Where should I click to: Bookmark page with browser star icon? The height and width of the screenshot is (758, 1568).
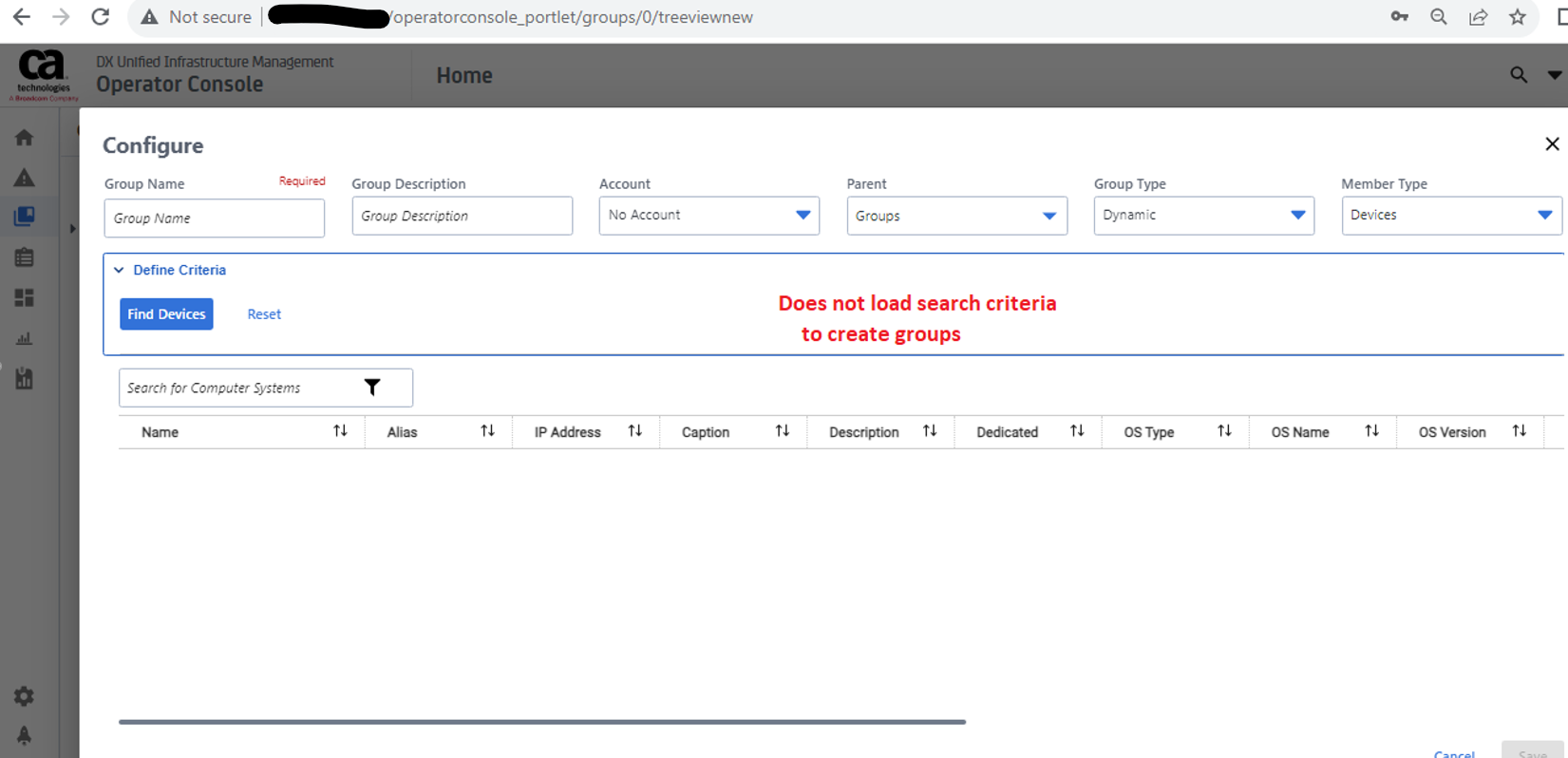point(1518,17)
